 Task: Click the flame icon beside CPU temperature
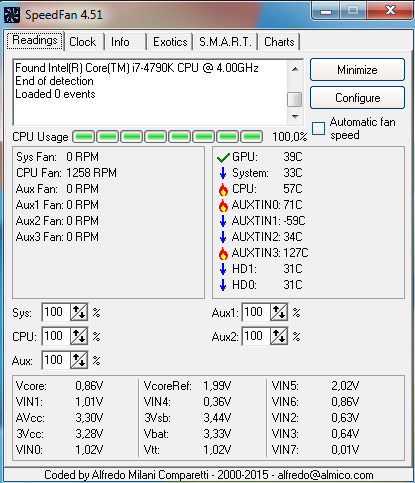223,189
